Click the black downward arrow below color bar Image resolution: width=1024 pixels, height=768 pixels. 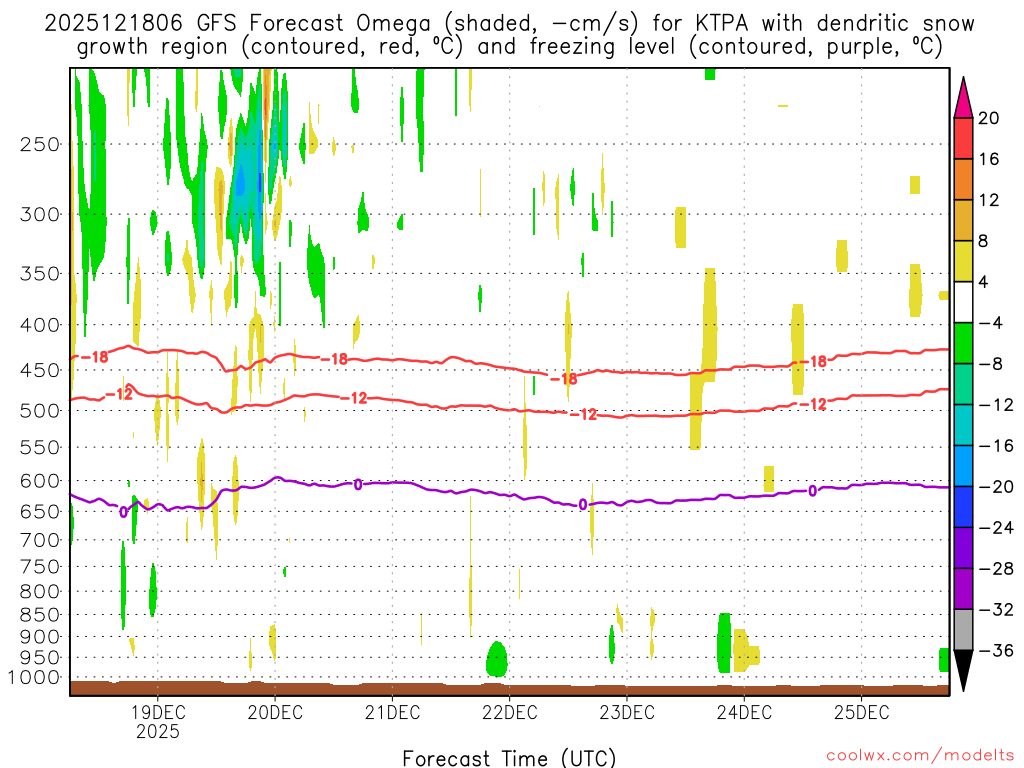pyautogui.click(x=963, y=671)
